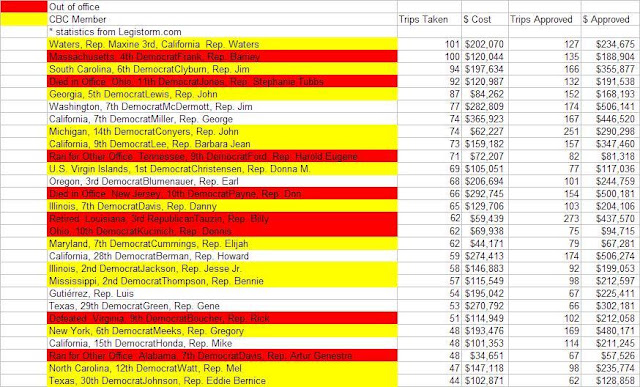Select the red 'Out of office' legend swatch

click(24, 7)
